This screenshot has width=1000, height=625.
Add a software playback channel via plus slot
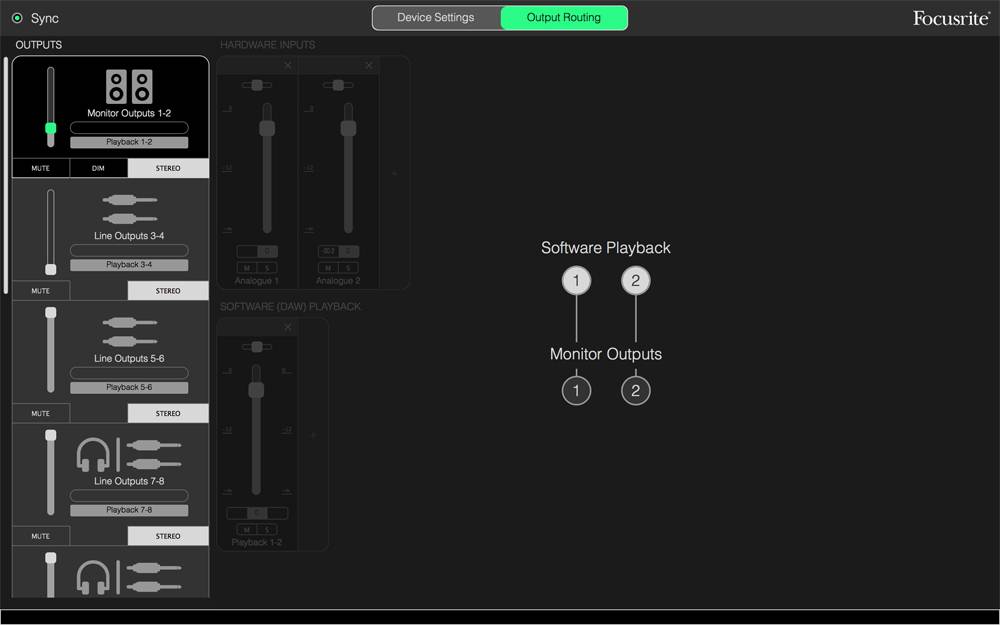click(313, 435)
